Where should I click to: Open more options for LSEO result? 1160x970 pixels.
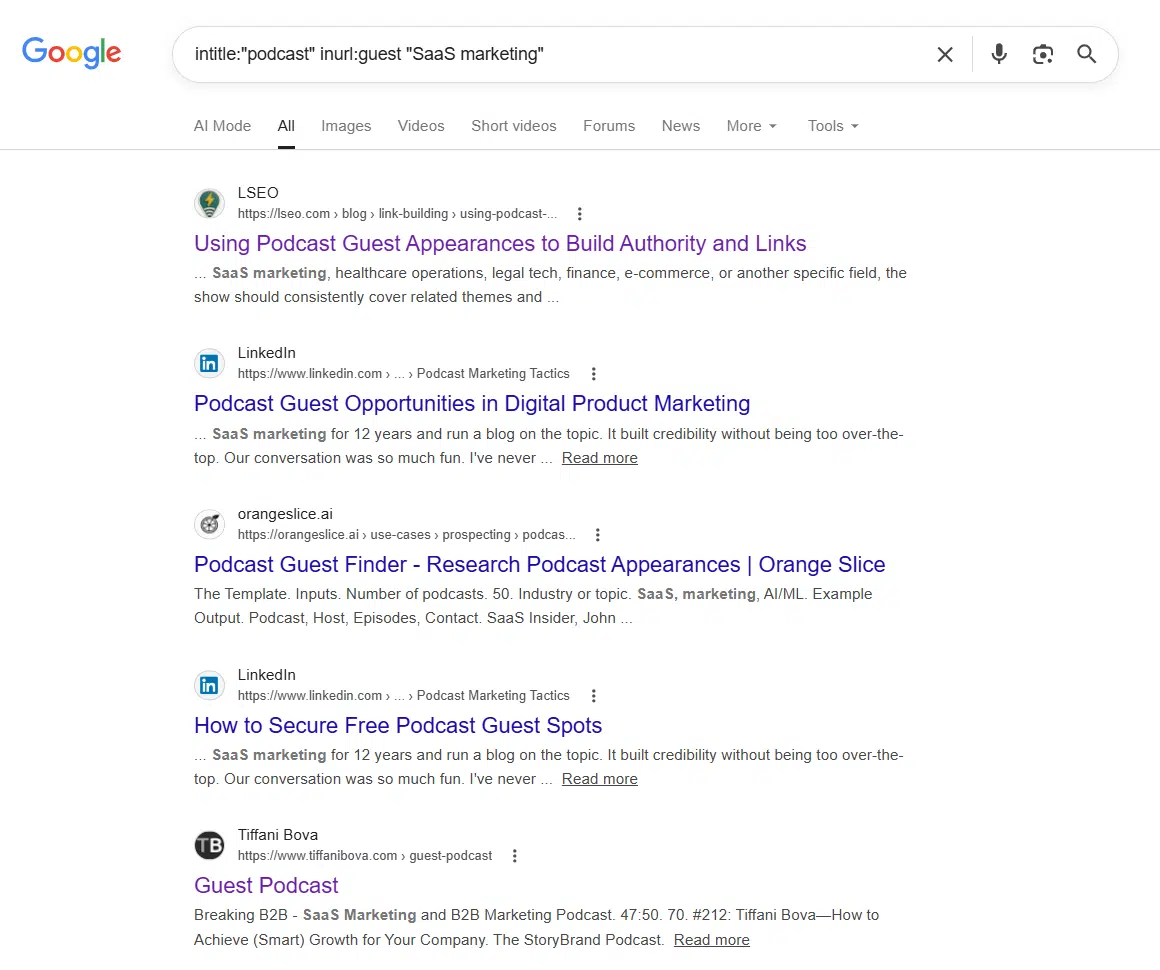click(579, 214)
